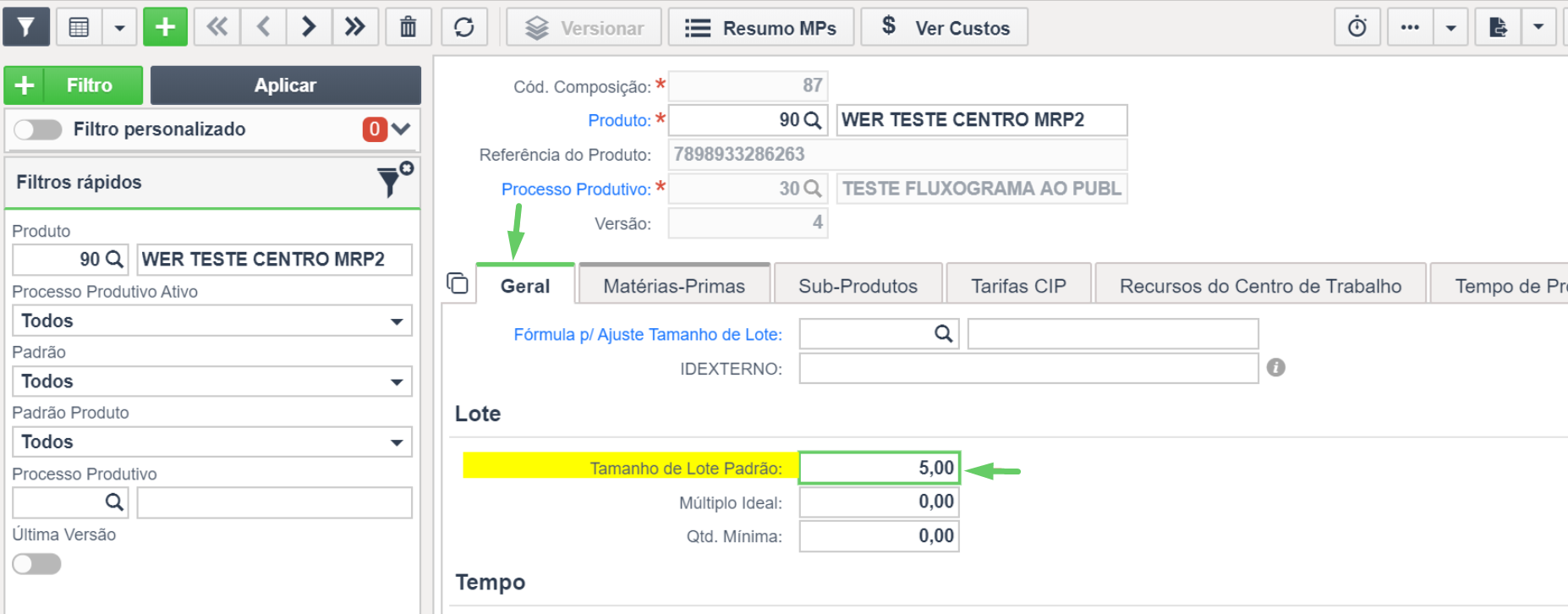
Task: Click Referência do Produto field
Action: click(x=897, y=155)
